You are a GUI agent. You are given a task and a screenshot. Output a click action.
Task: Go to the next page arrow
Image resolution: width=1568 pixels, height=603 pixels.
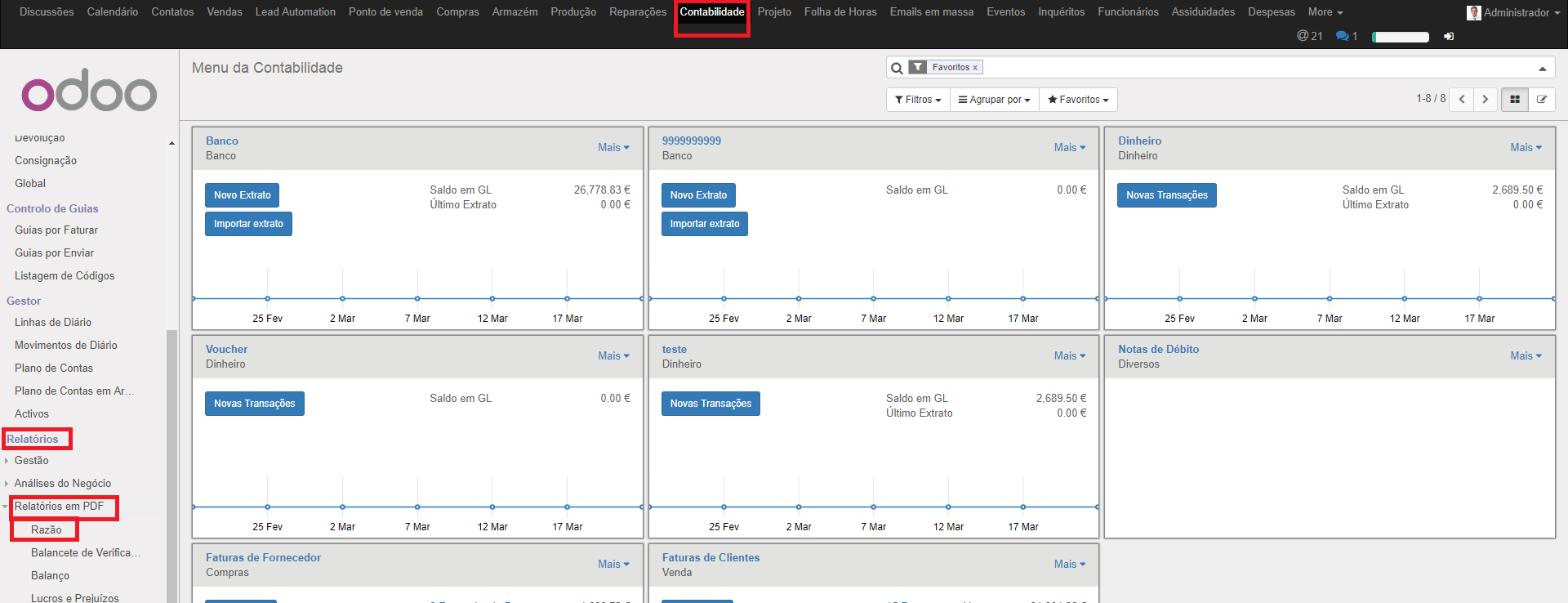click(1485, 100)
